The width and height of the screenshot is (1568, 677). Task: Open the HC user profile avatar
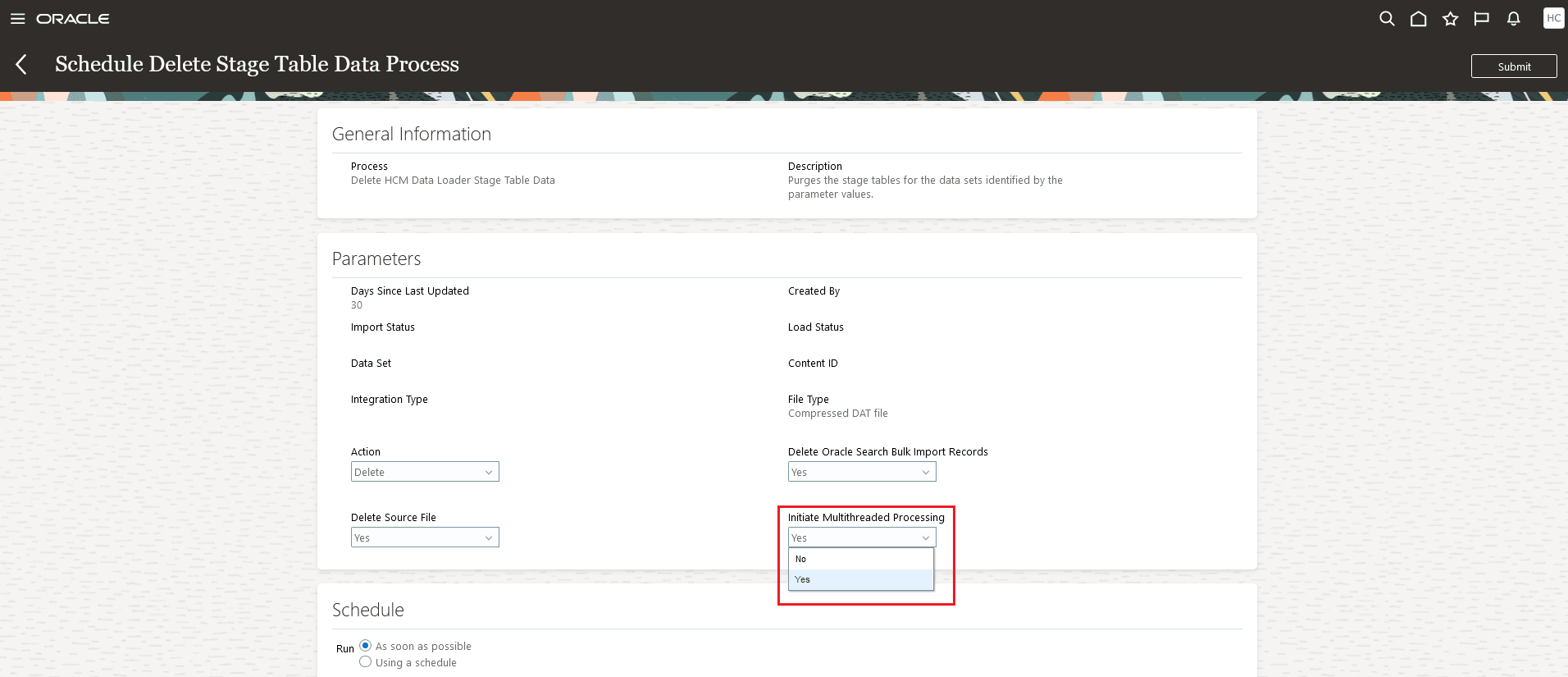(x=1553, y=18)
